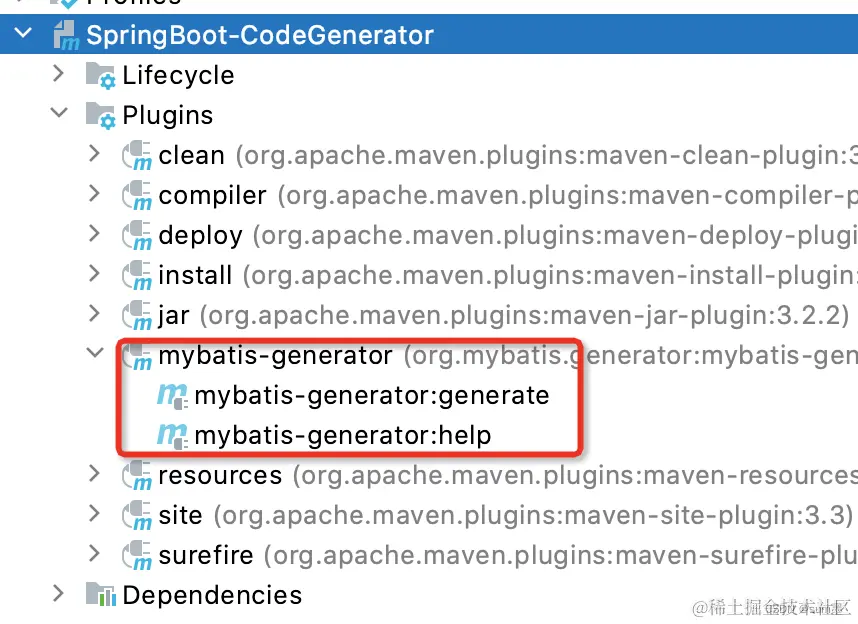The image size is (858, 624).
Task: Click the Lifecycle folder icon
Action: (x=100, y=75)
